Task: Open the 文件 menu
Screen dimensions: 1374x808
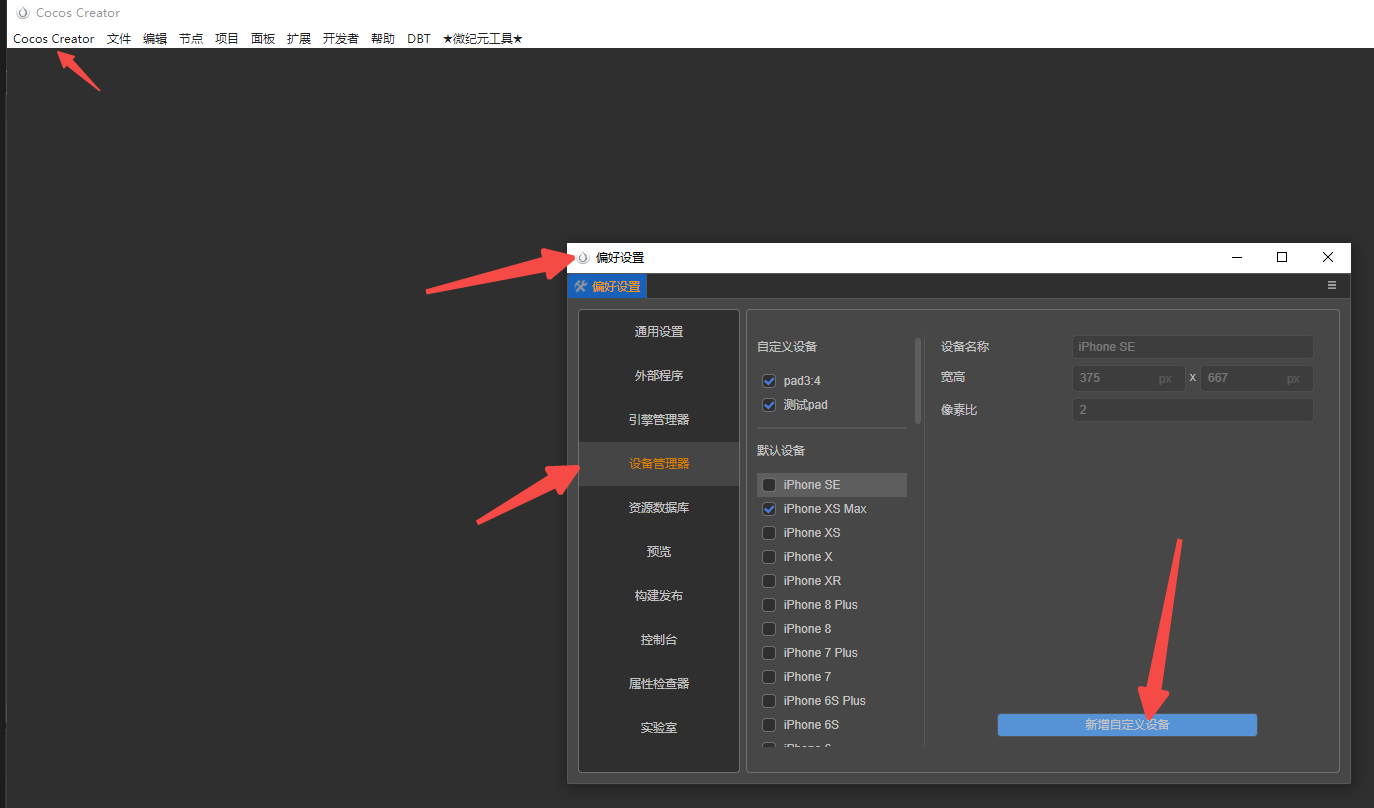Action: [x=119, y=39]
